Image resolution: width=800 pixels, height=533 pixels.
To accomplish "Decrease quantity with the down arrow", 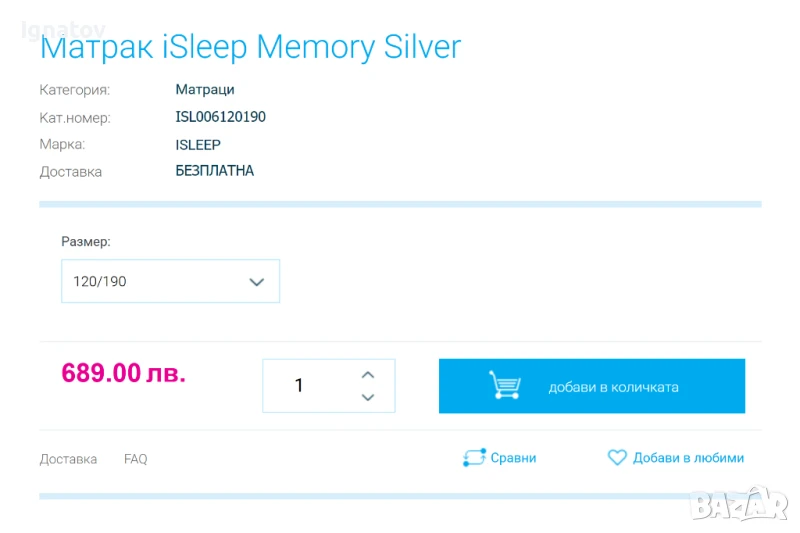I will (x=367, y=397).
